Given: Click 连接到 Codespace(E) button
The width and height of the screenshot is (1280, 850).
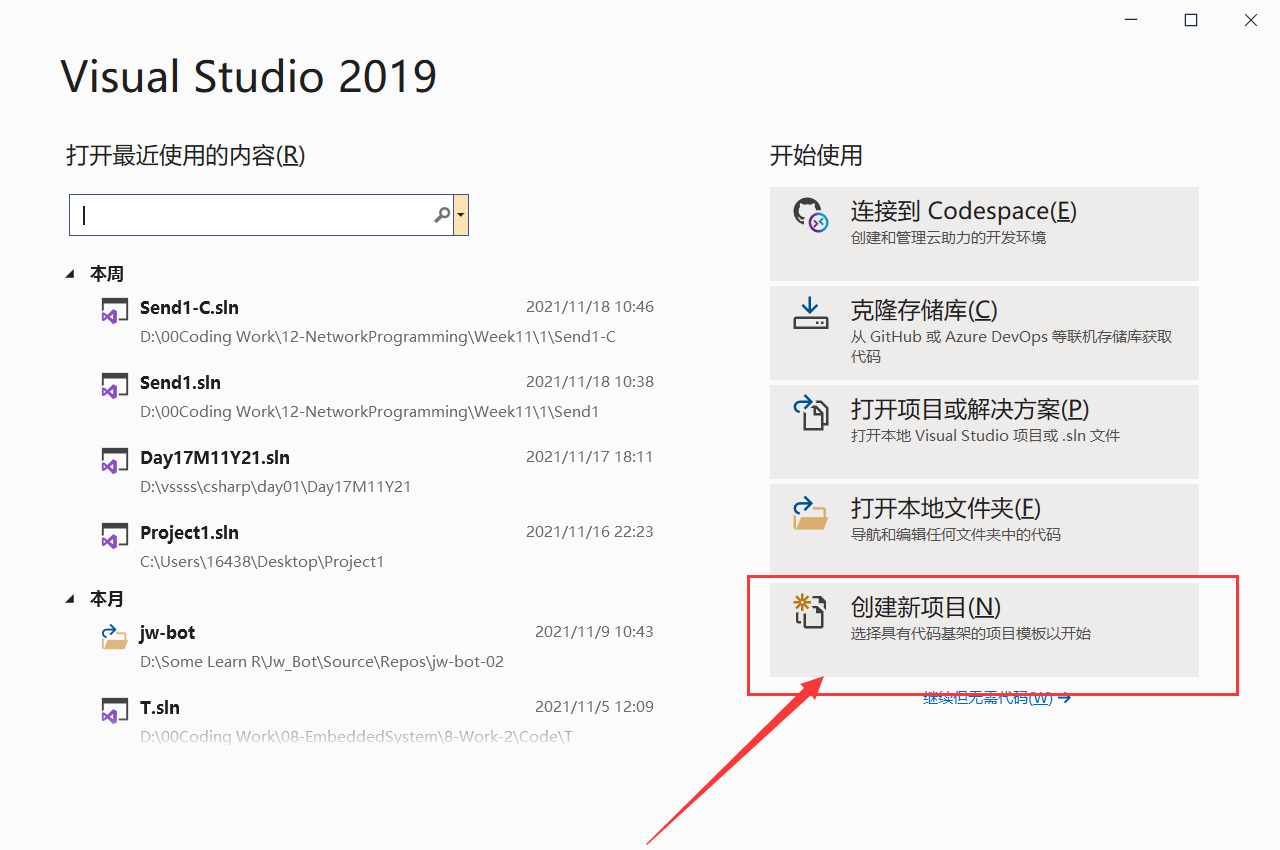Looking at the screenshot, I should (x=984, y=233).
